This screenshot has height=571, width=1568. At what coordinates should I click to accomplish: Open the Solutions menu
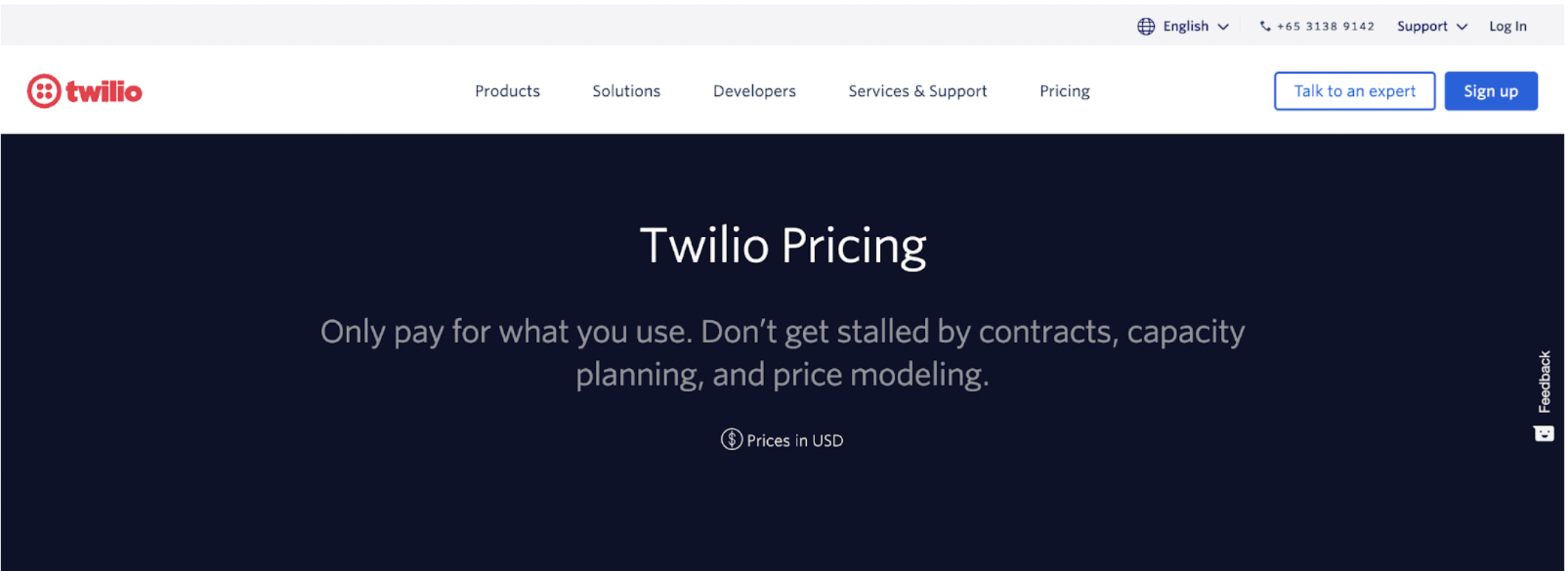pyautogui.click(x=626, y=91)
